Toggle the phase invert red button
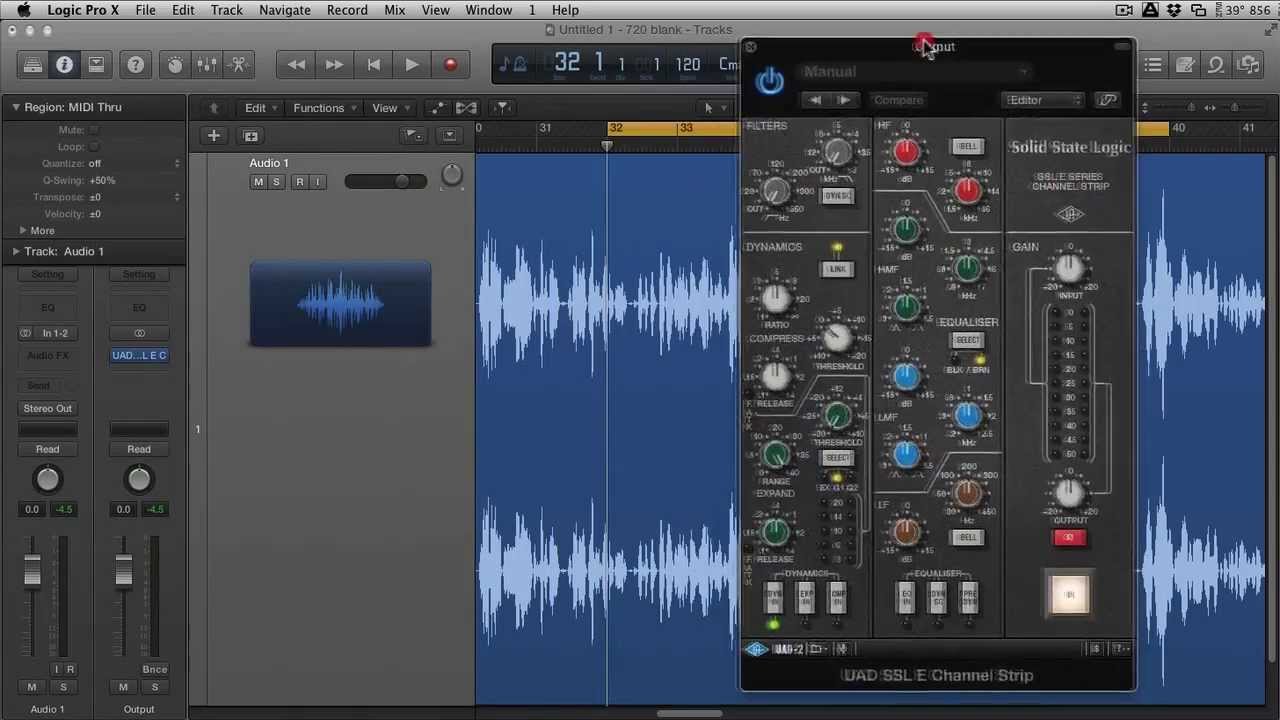 click(x=1069, y=538)
